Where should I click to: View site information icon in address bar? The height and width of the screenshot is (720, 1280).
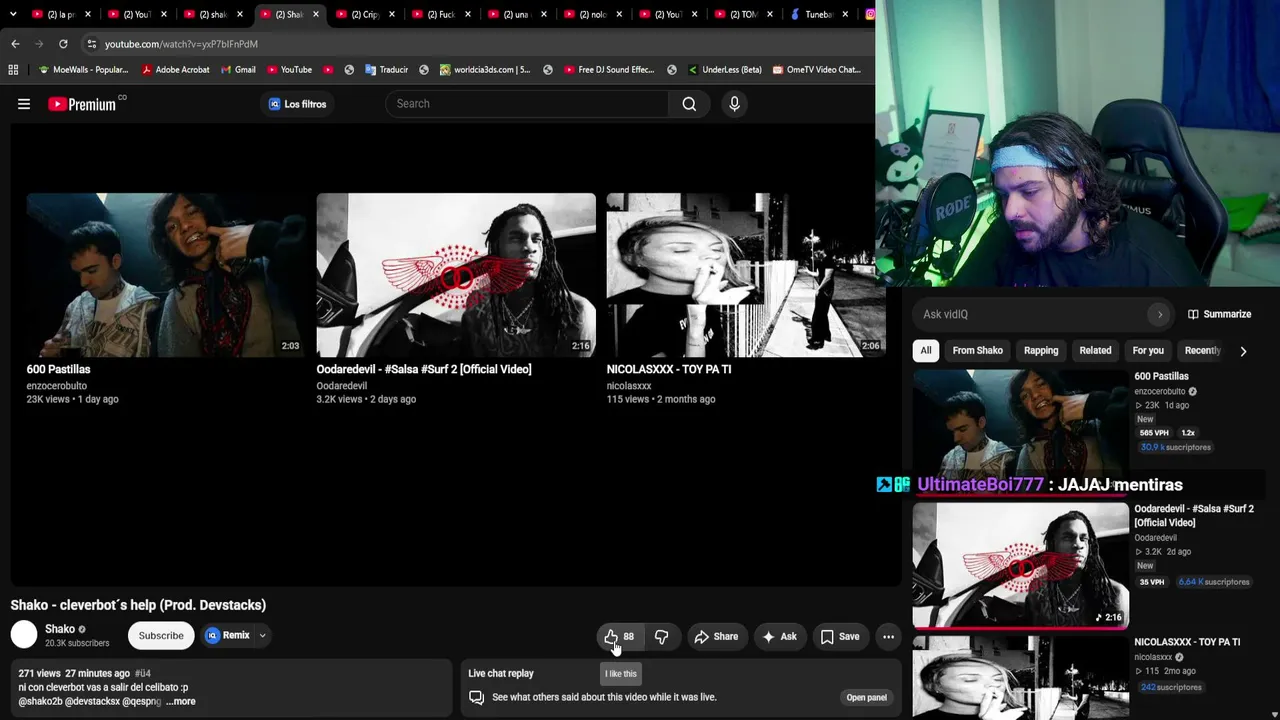(91, 44)
